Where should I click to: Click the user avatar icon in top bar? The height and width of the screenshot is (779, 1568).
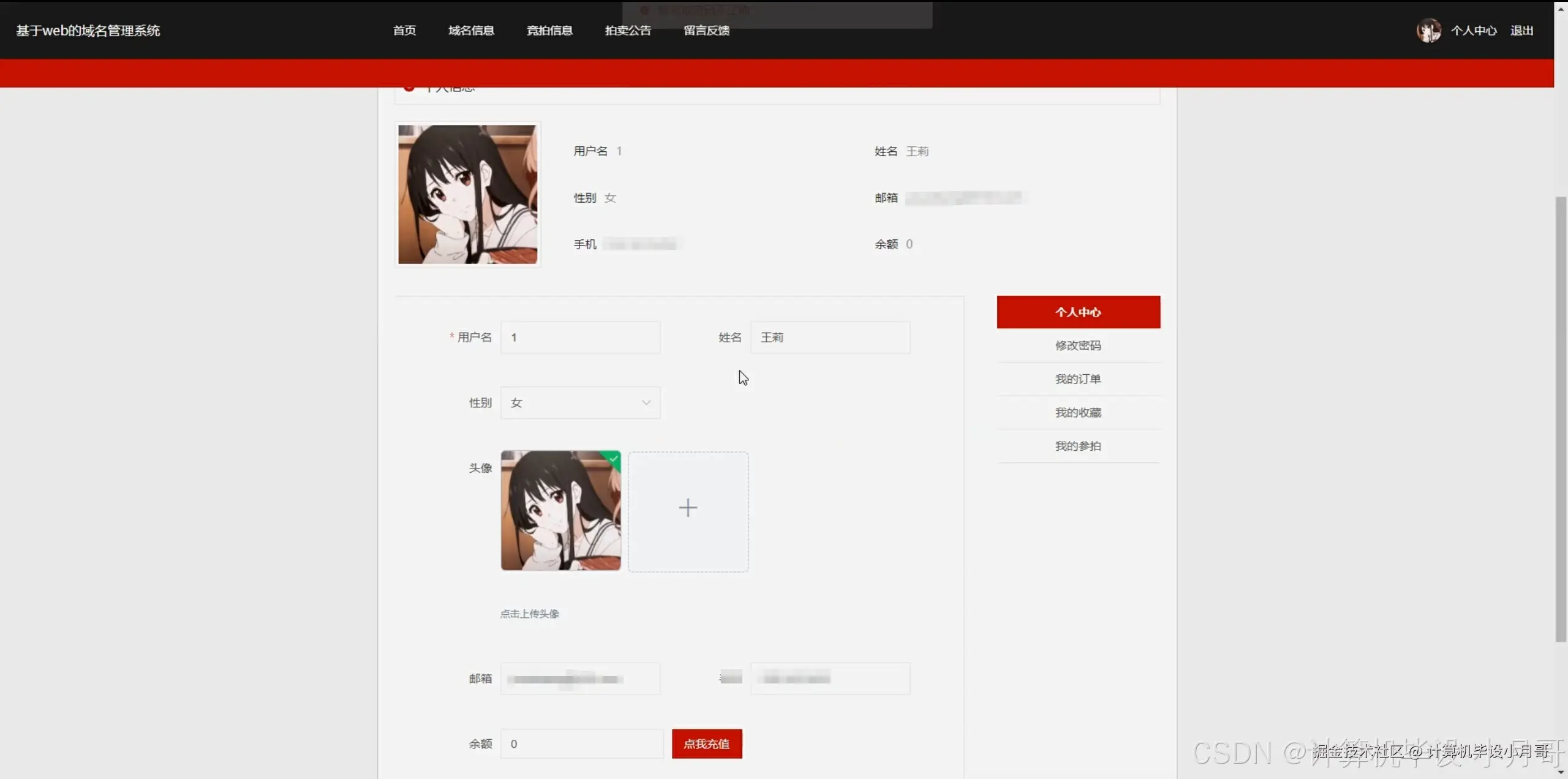1430,30
